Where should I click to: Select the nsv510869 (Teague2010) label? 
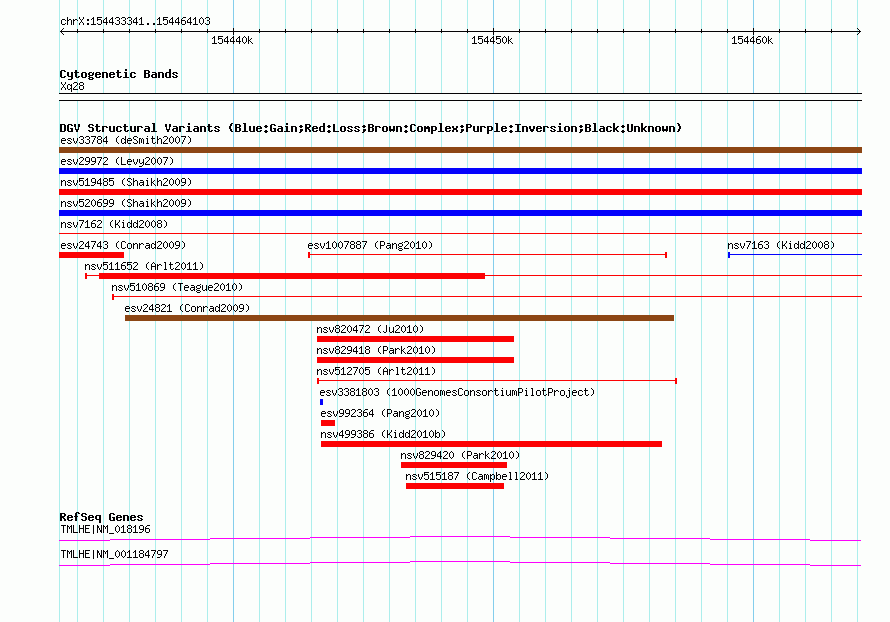177,288
